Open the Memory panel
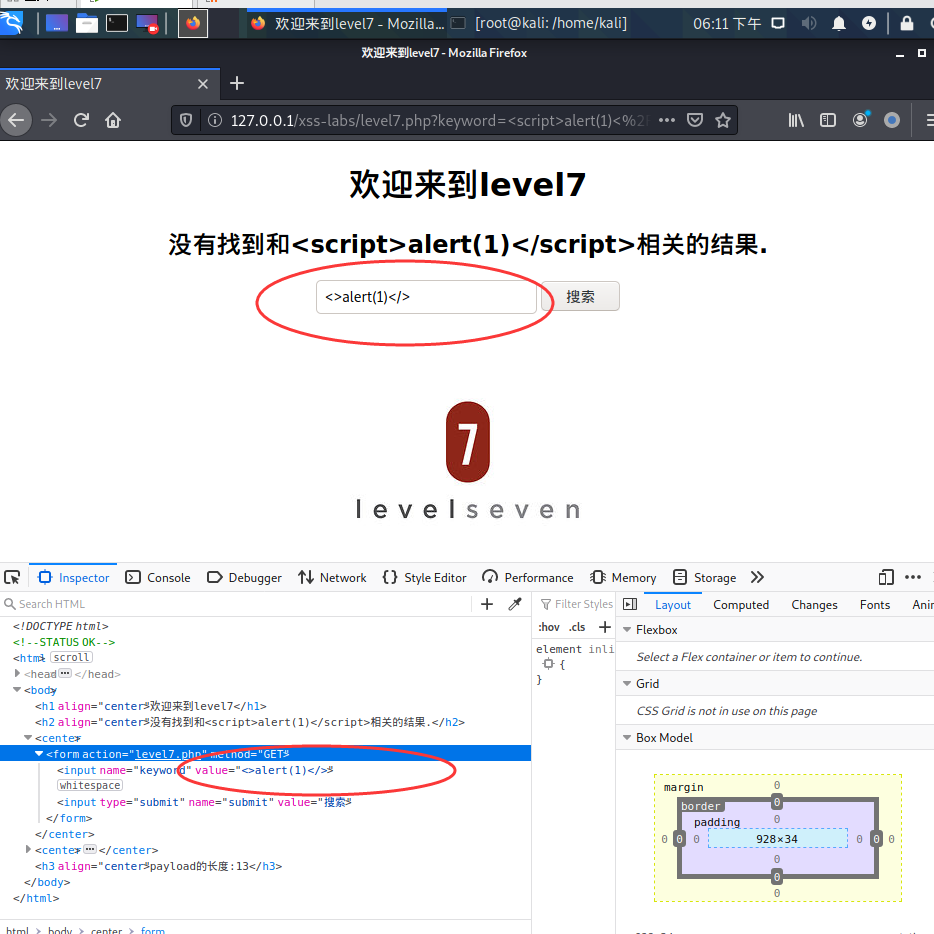This screenshot has height=934, width=934. coord(622,577)
